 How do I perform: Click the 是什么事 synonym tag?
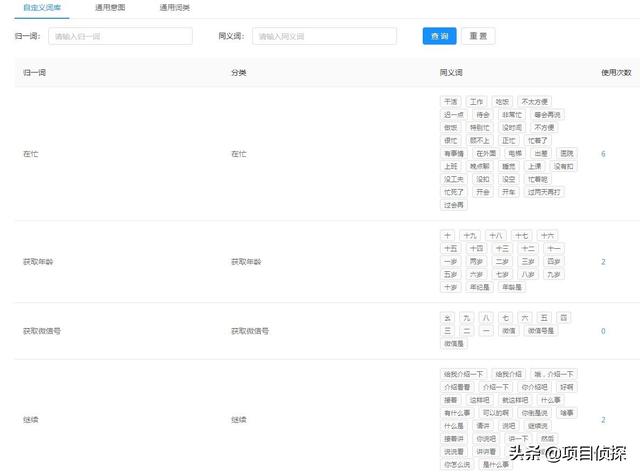click(496, 464)
